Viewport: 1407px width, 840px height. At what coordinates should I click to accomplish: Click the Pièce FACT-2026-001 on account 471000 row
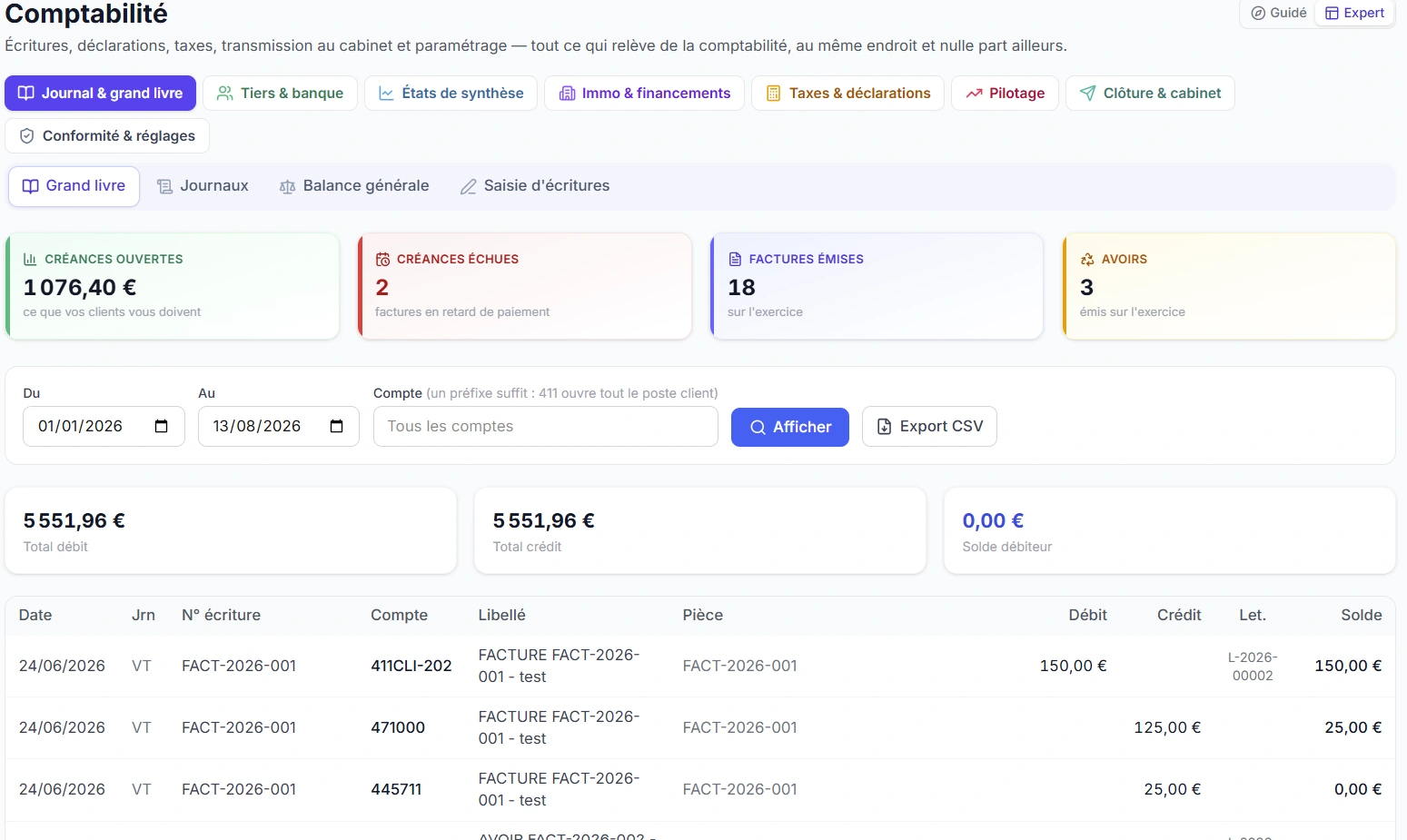tap(740, 727)
